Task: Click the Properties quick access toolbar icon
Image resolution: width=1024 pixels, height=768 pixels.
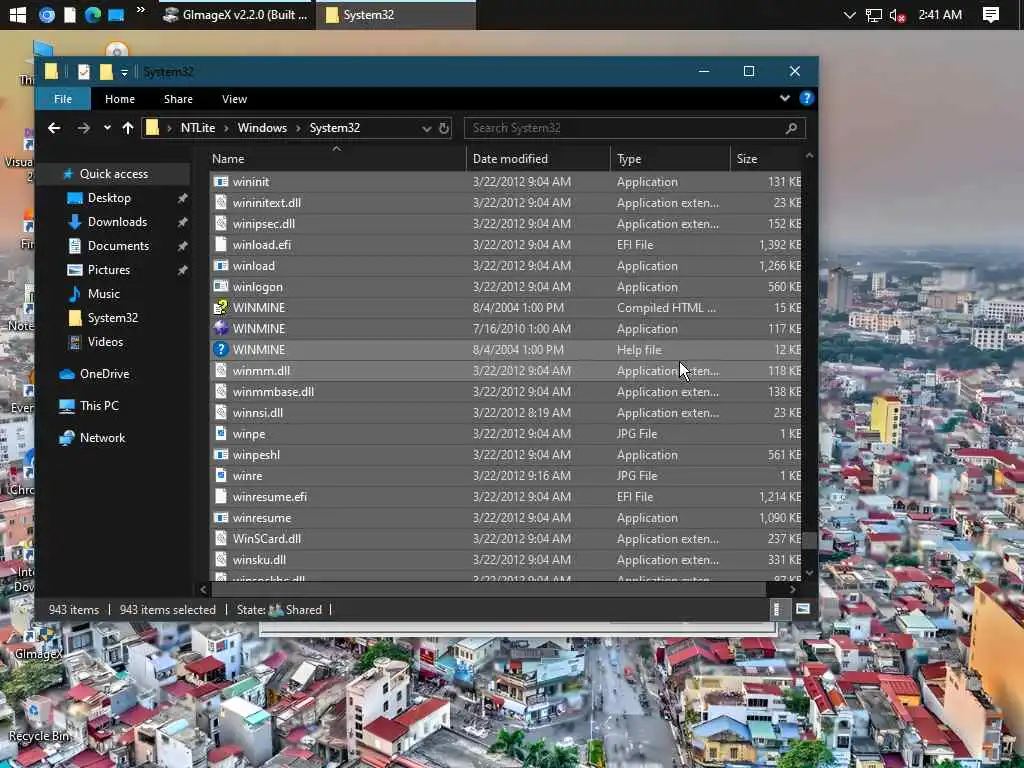Action: (x=84, y=72)
